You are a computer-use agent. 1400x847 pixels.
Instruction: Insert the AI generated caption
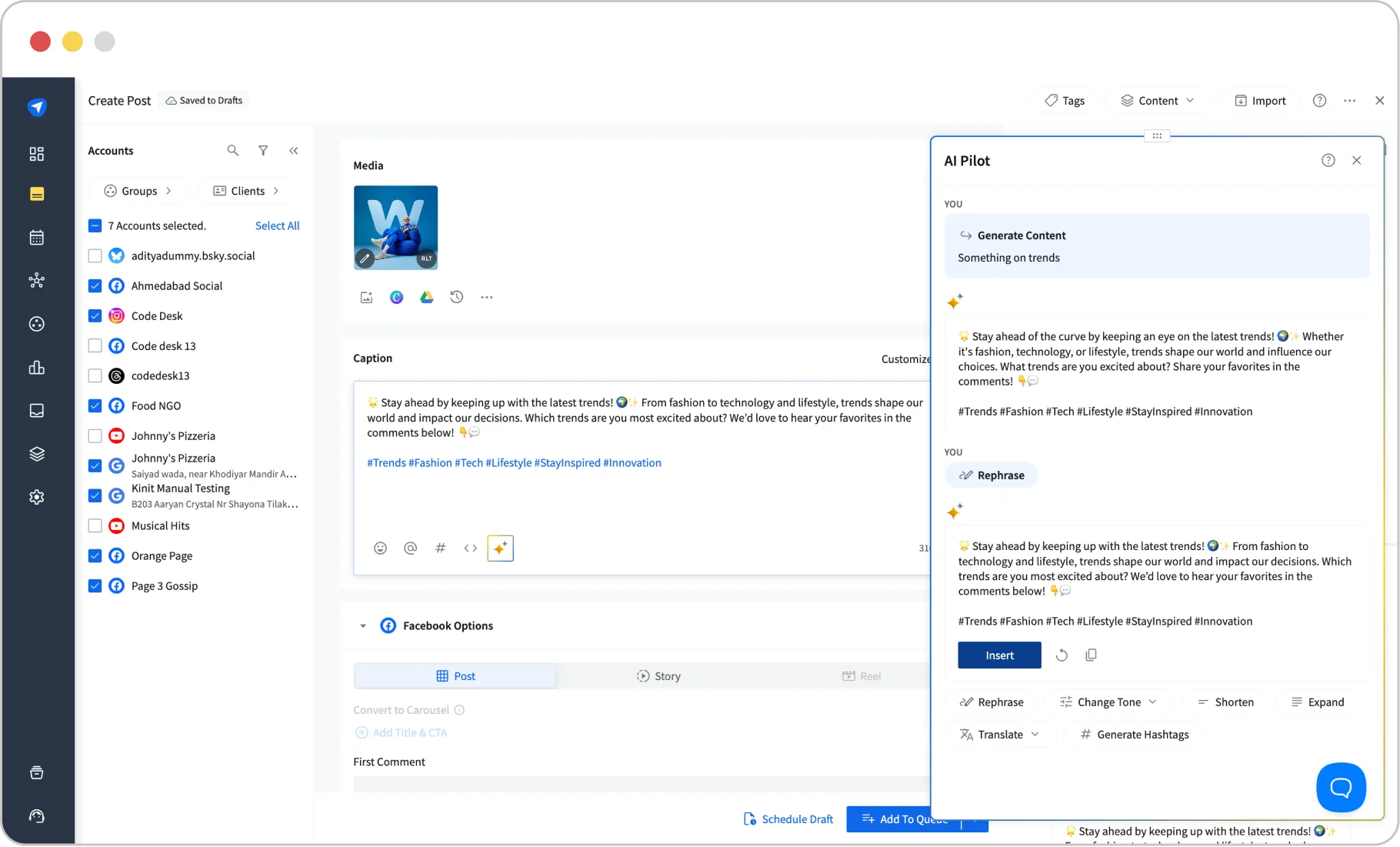pos(998,655)
